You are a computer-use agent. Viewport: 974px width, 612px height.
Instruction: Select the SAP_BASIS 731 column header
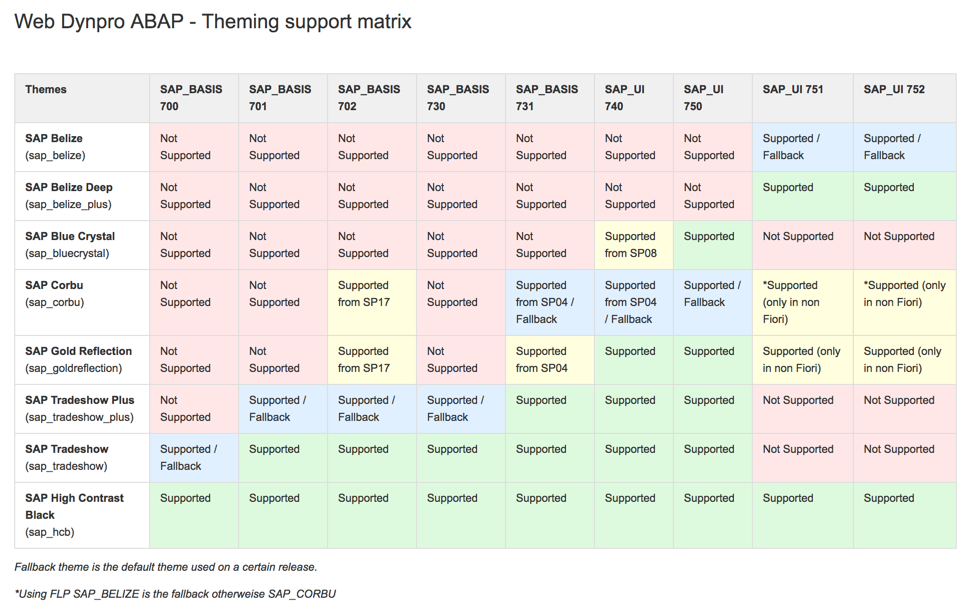pos(547,98)
